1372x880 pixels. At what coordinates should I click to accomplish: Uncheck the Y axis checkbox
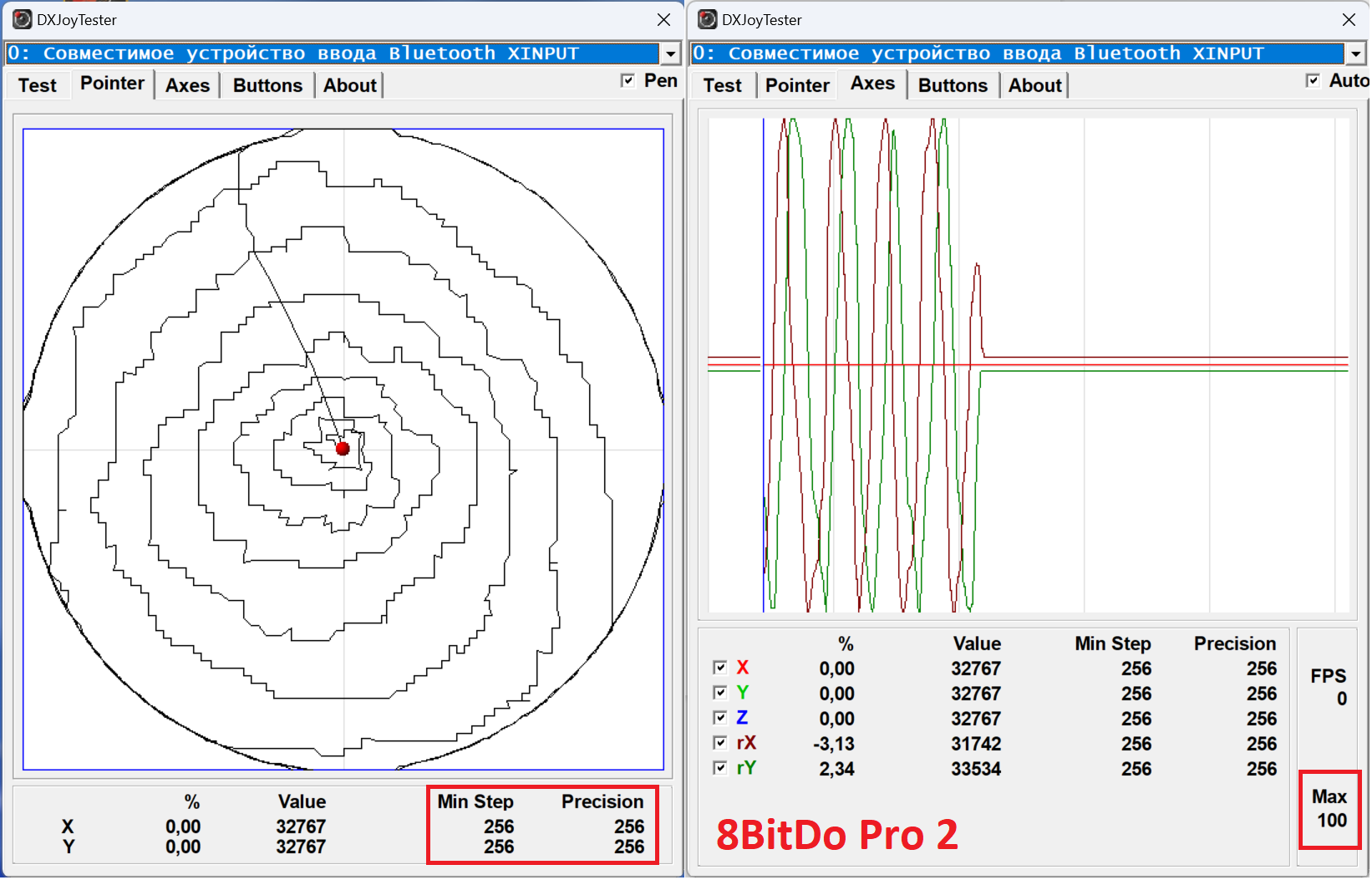click(720, 693)
